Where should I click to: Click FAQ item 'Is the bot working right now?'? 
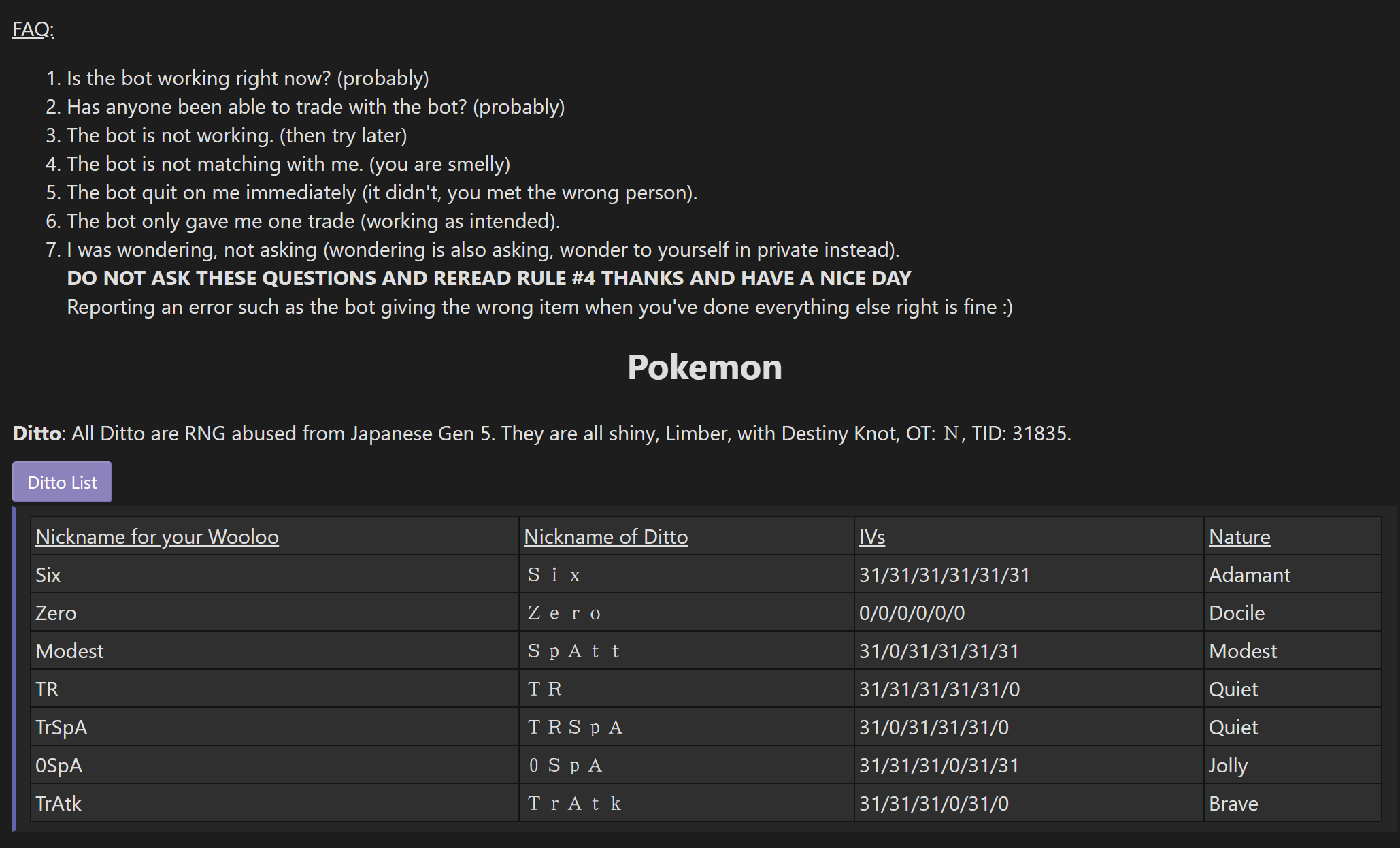(x=248, y=78)
